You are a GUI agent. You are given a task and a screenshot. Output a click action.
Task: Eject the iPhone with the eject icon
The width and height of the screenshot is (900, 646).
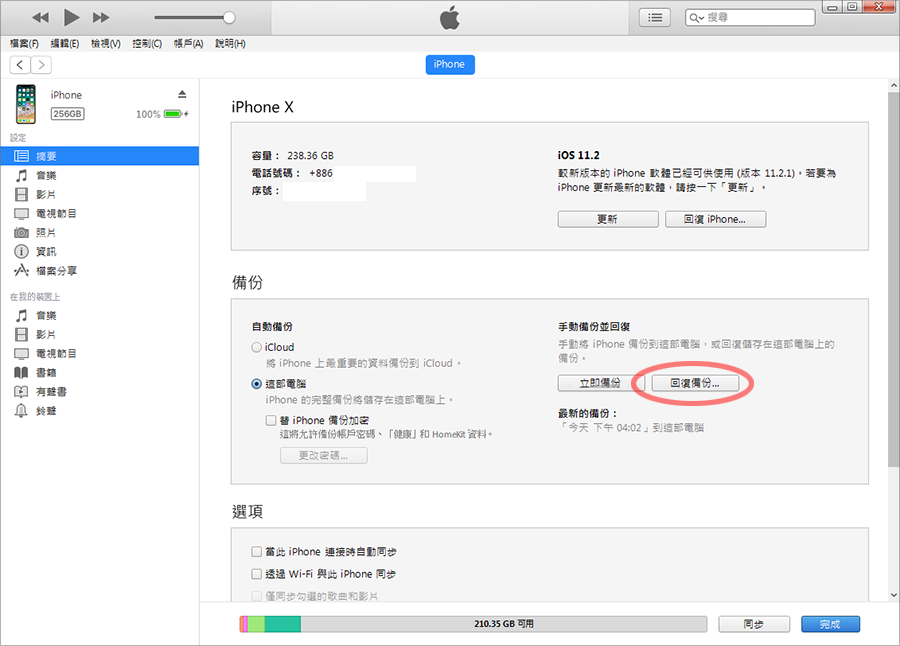(182, 94)
